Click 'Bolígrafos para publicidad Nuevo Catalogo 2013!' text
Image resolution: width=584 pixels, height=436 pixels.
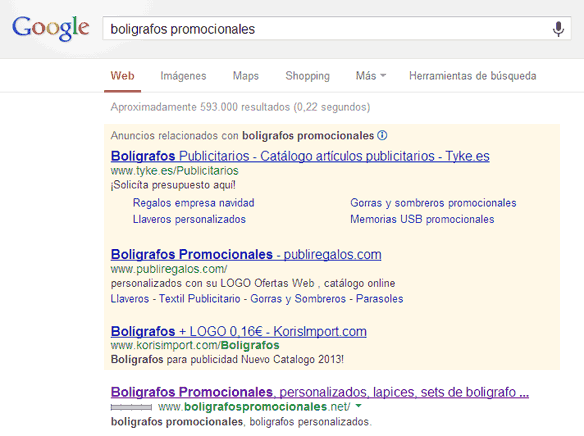click(227, 360)
